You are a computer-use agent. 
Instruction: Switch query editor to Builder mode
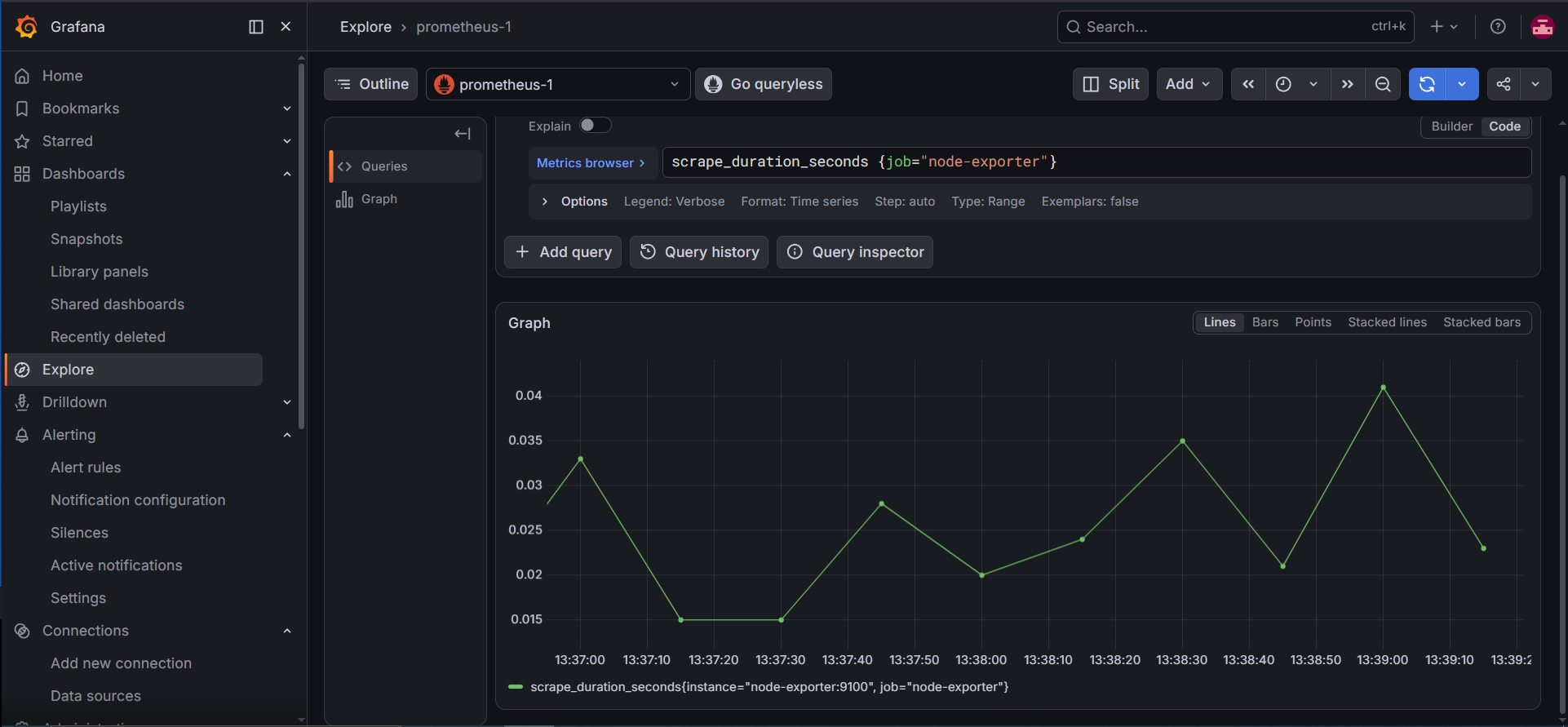click(x=1452, y=126)
